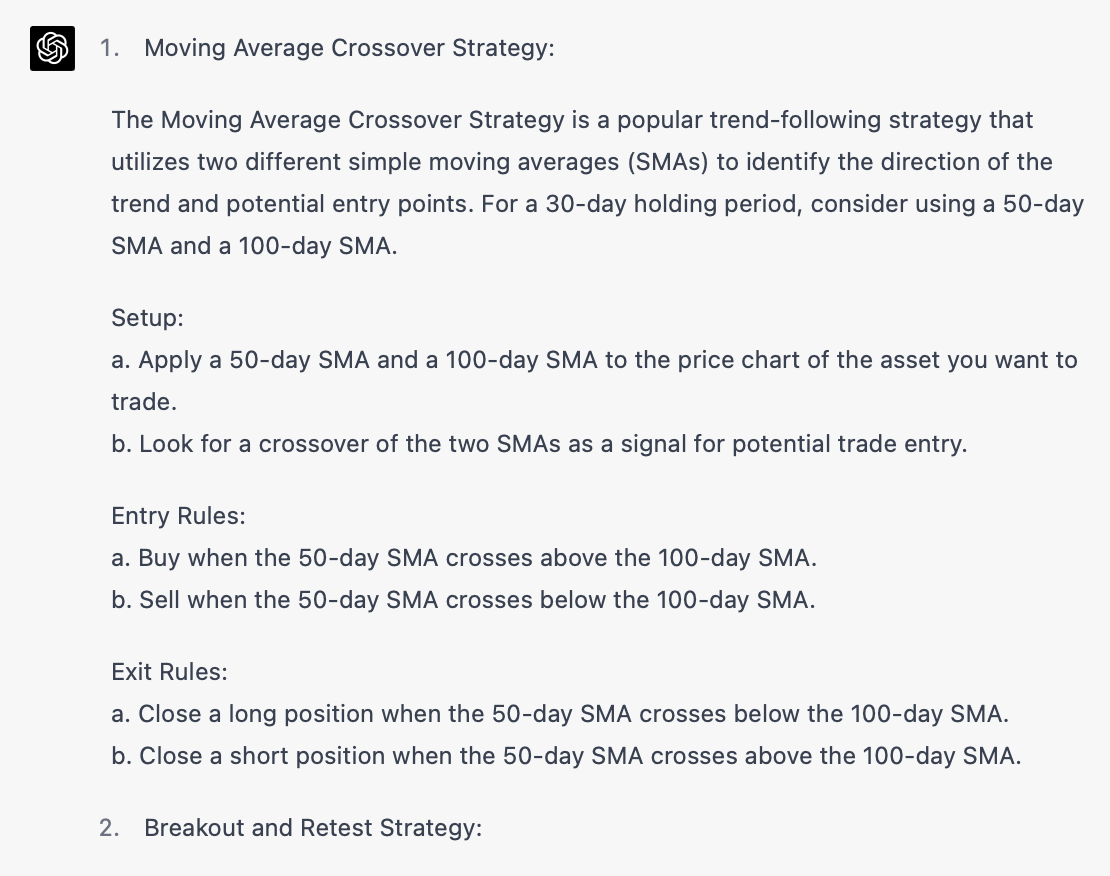Click the 'Setup:' label
Image resolution: width=1110 pixels, height=876 pixels.
point(147,318)
